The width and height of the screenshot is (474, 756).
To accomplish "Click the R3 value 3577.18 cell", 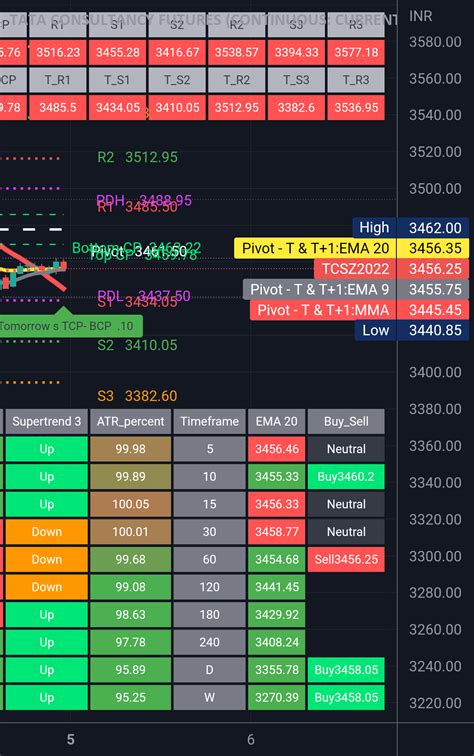I will coord(356,52).
